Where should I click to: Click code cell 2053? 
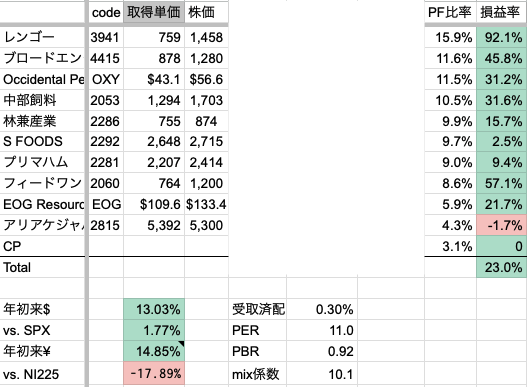pos(106,100)
